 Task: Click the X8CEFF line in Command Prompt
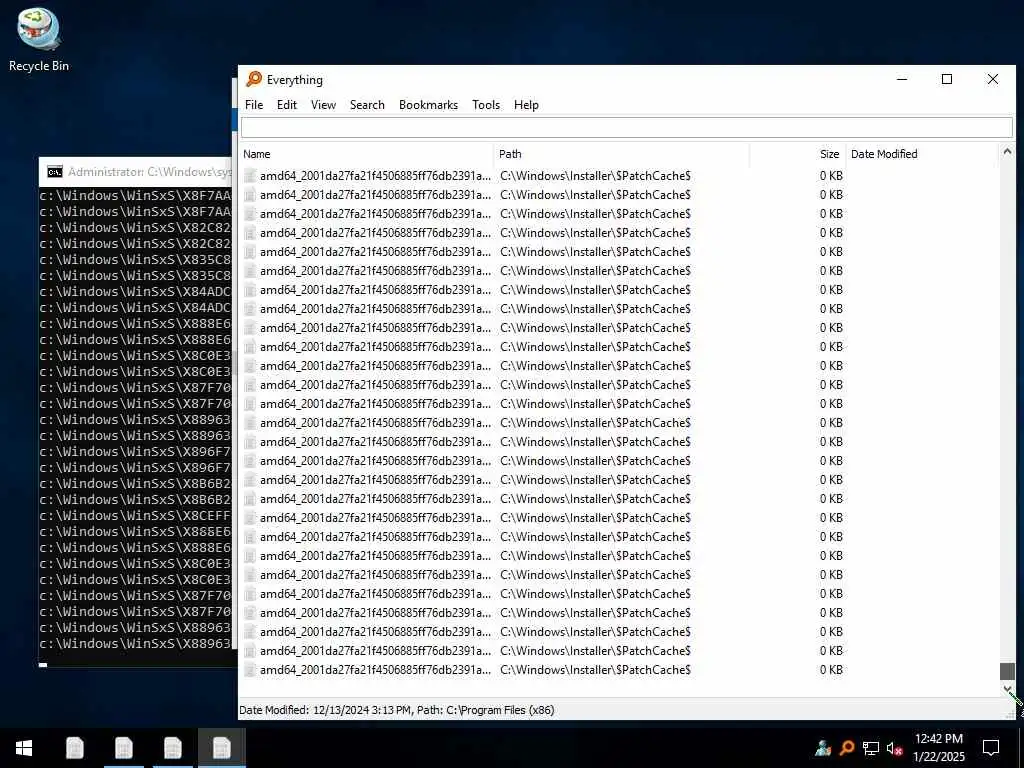(x=135, y=515)
